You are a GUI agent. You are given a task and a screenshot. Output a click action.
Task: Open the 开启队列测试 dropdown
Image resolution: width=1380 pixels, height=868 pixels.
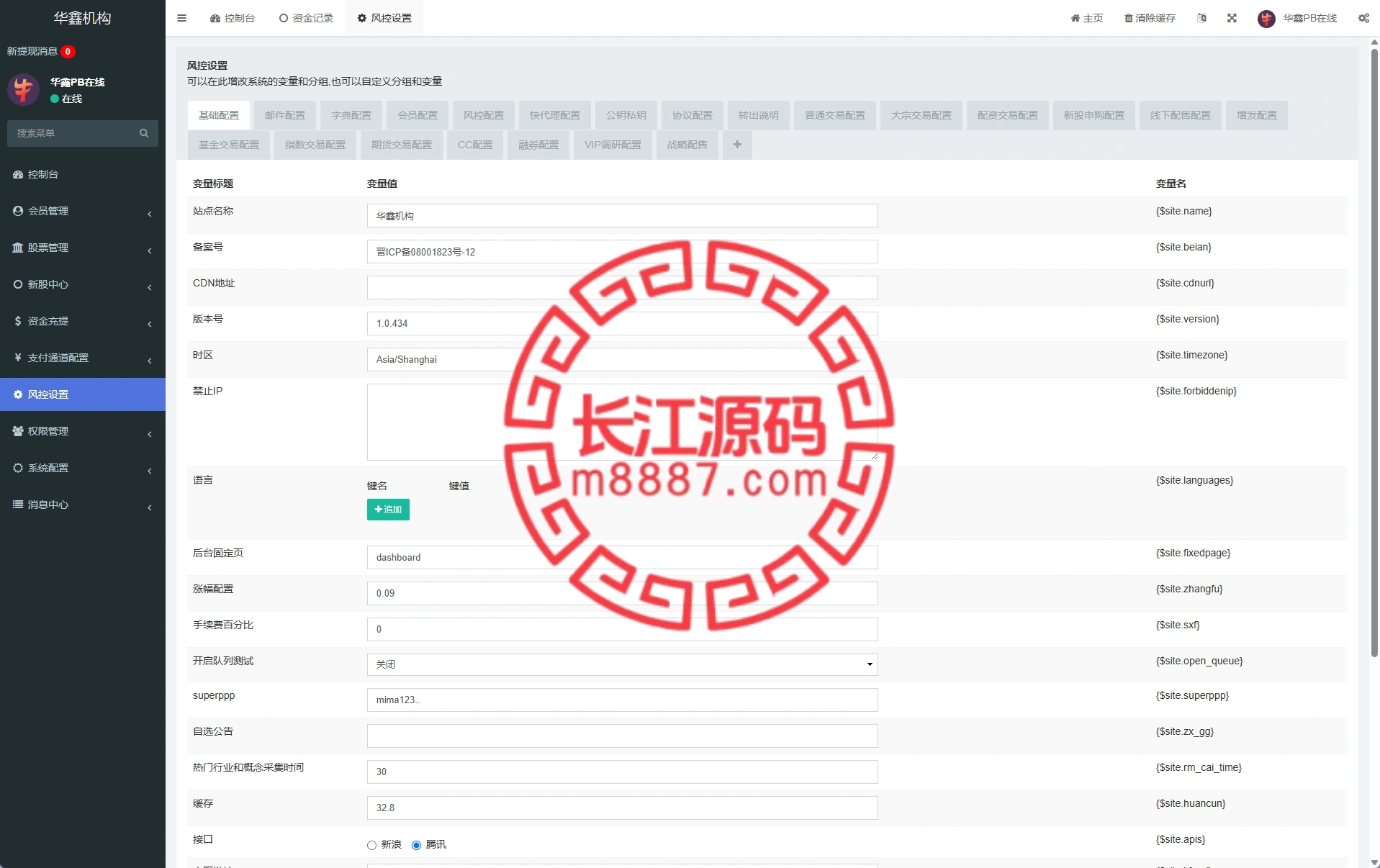[x=622, y=664]
